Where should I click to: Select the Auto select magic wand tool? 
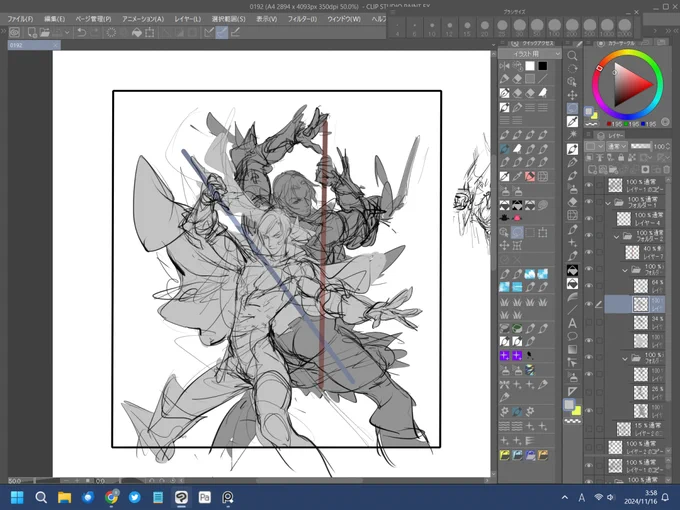(x=572, y=135)
